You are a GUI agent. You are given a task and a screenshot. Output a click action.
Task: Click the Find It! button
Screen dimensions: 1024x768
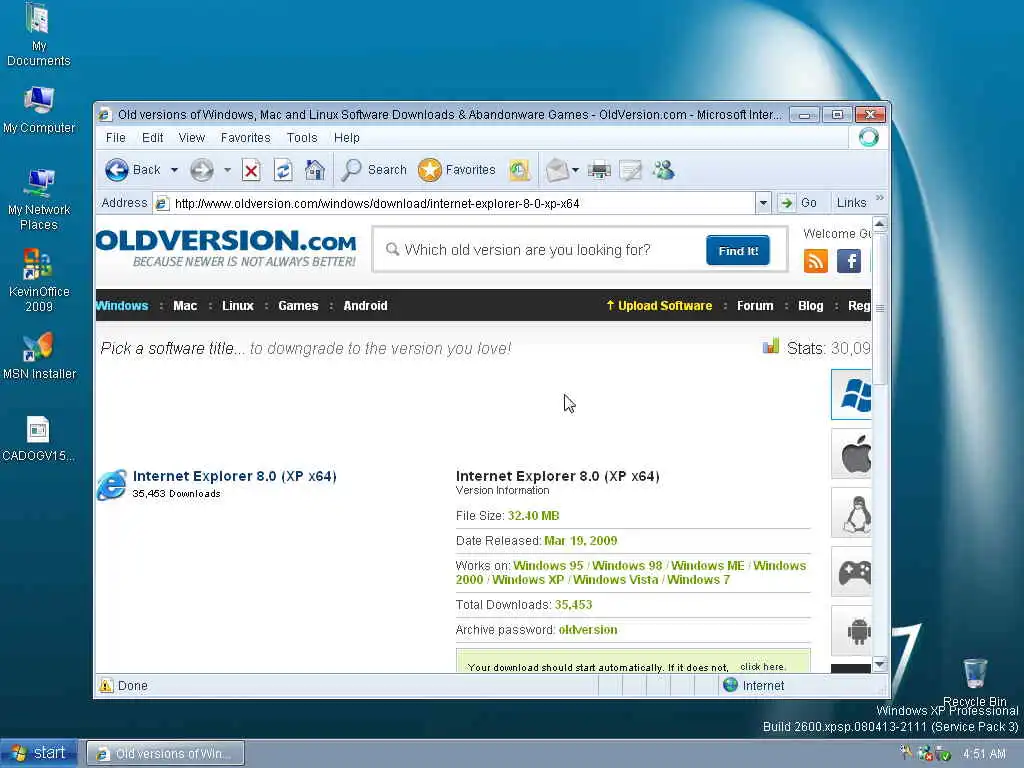pos(738,251)
